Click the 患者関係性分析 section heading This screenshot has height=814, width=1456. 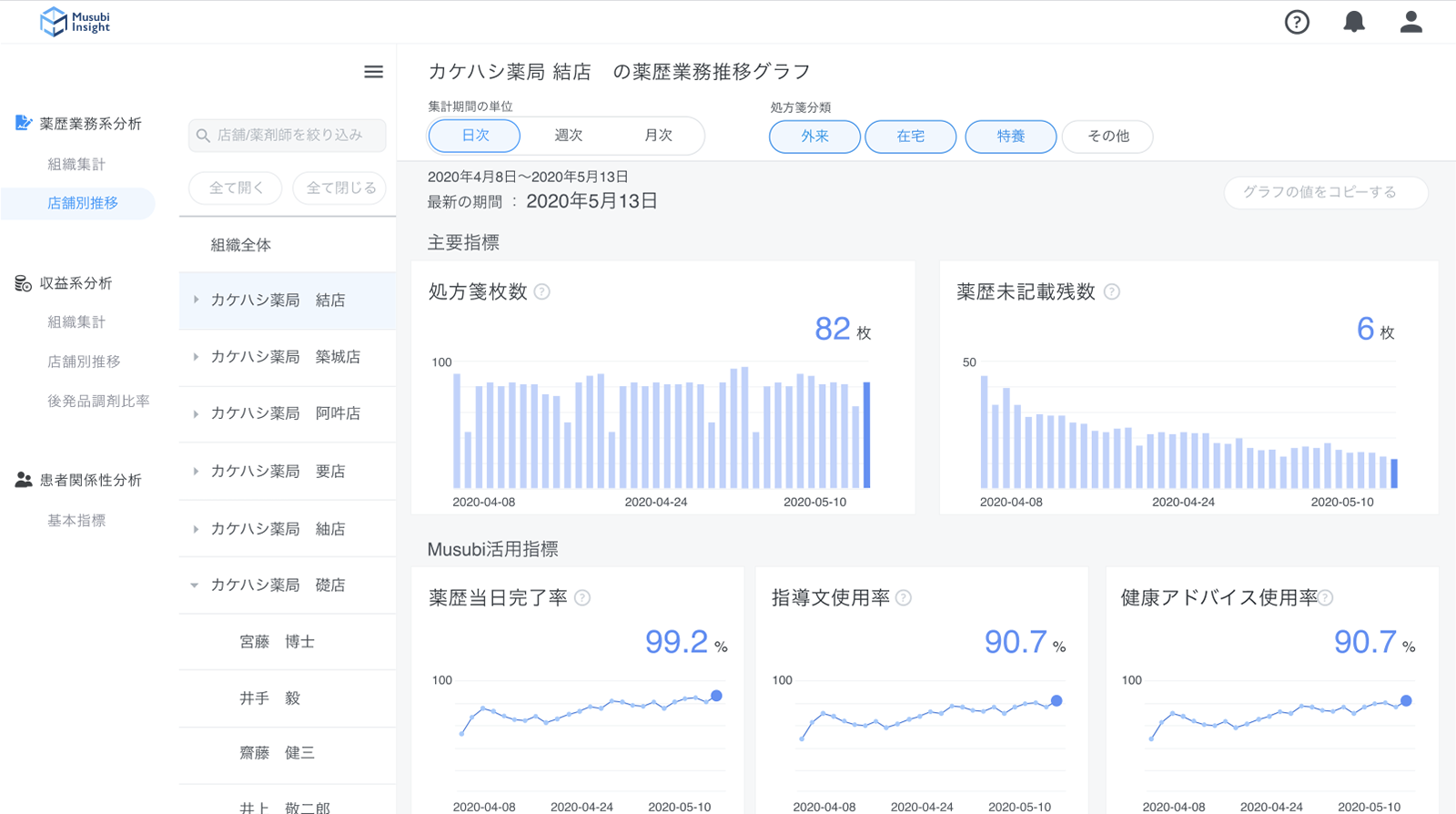(90, 480)
